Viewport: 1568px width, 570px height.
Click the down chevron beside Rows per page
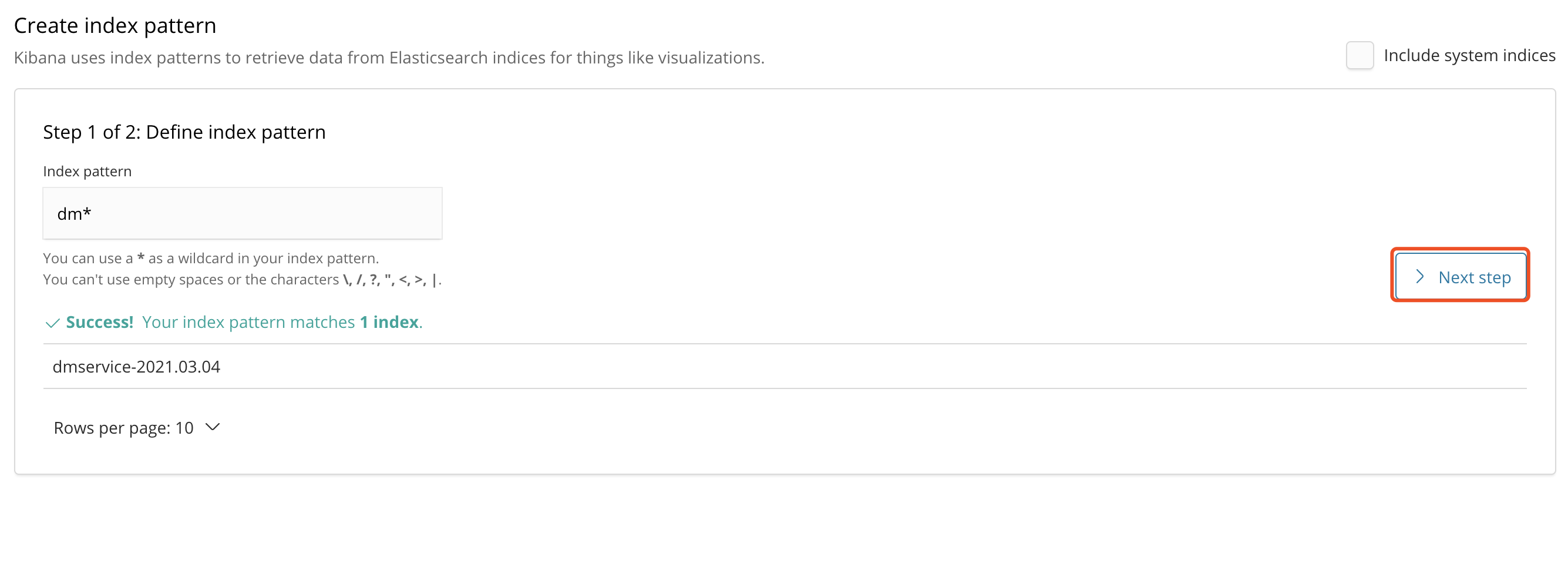click(213, 428)
